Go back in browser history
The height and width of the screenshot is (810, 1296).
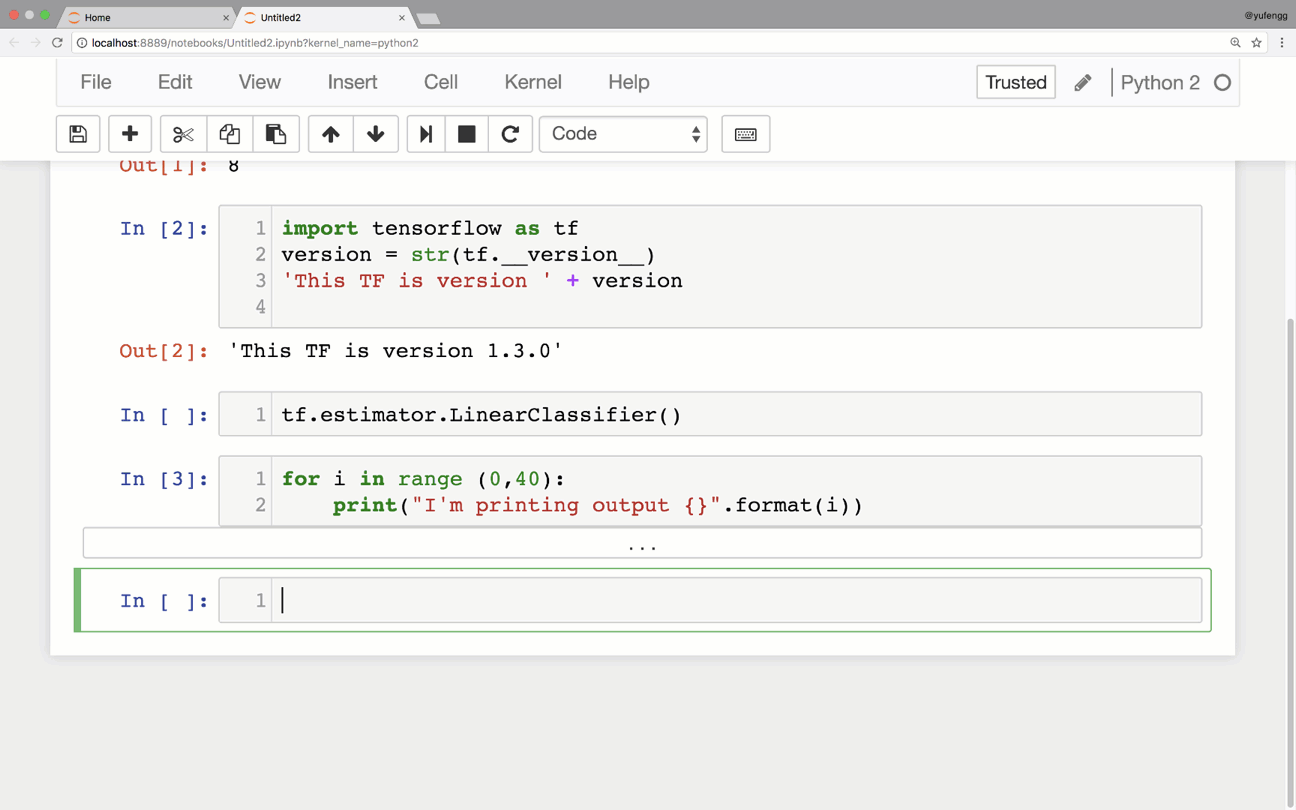point(14,43)
